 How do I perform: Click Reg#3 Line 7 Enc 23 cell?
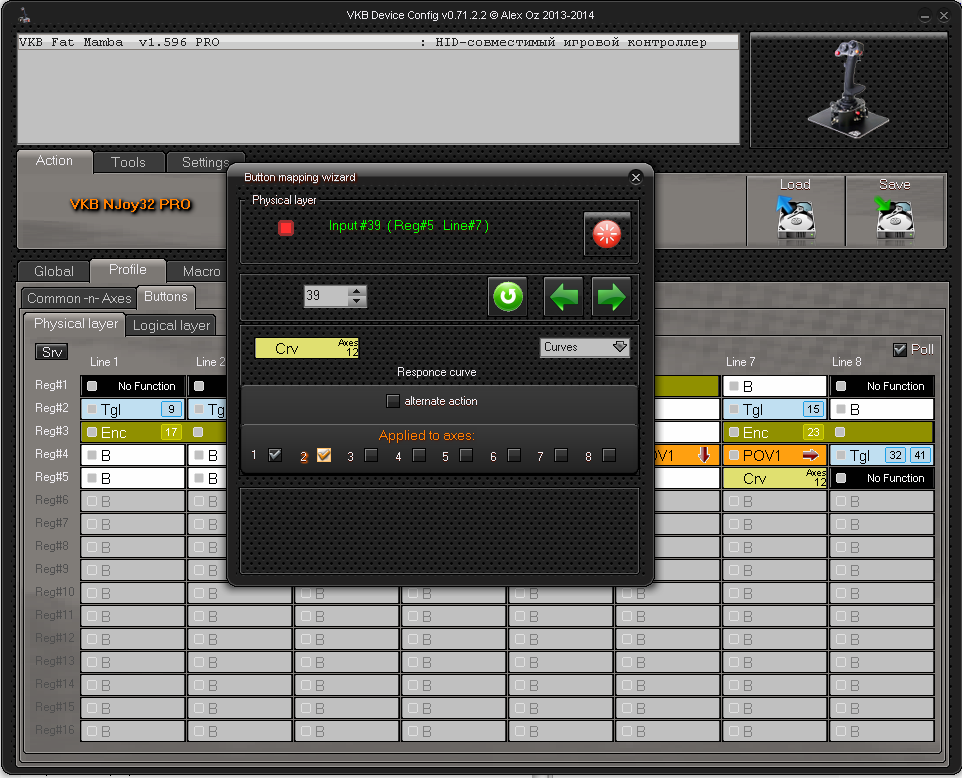coord(774,432)
